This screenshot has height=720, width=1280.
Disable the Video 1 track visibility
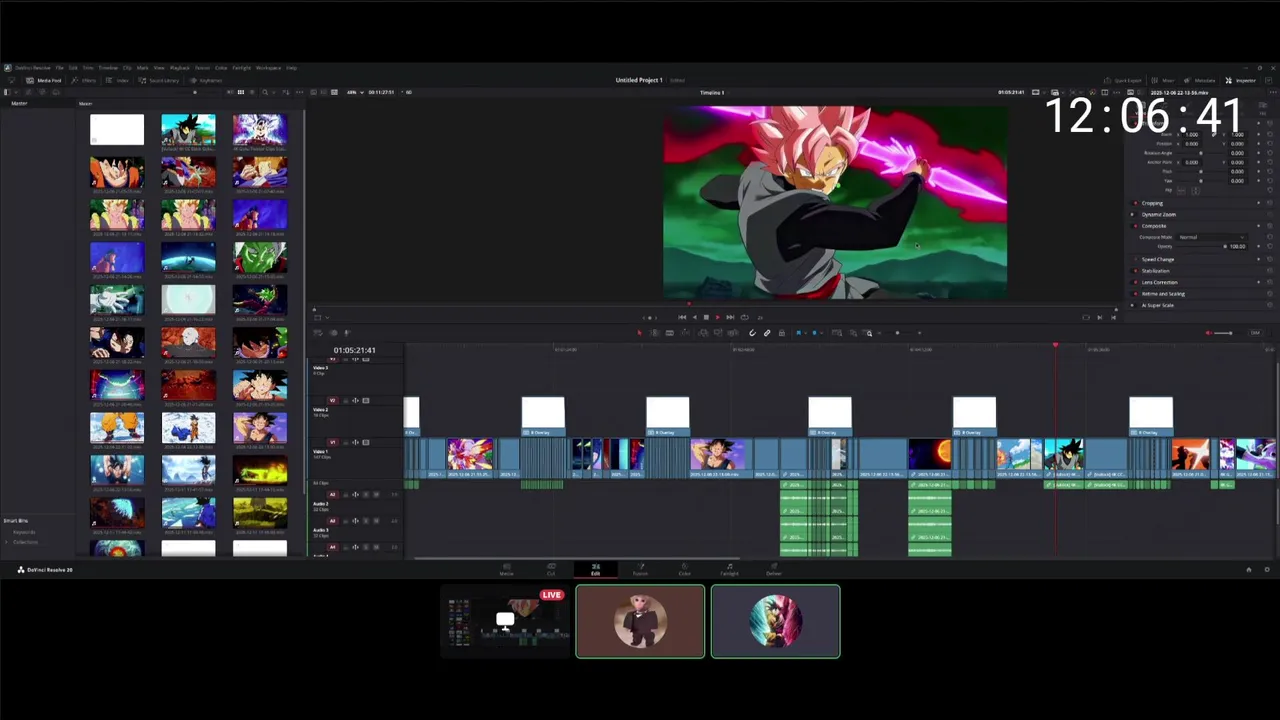(x=366, y=442)
